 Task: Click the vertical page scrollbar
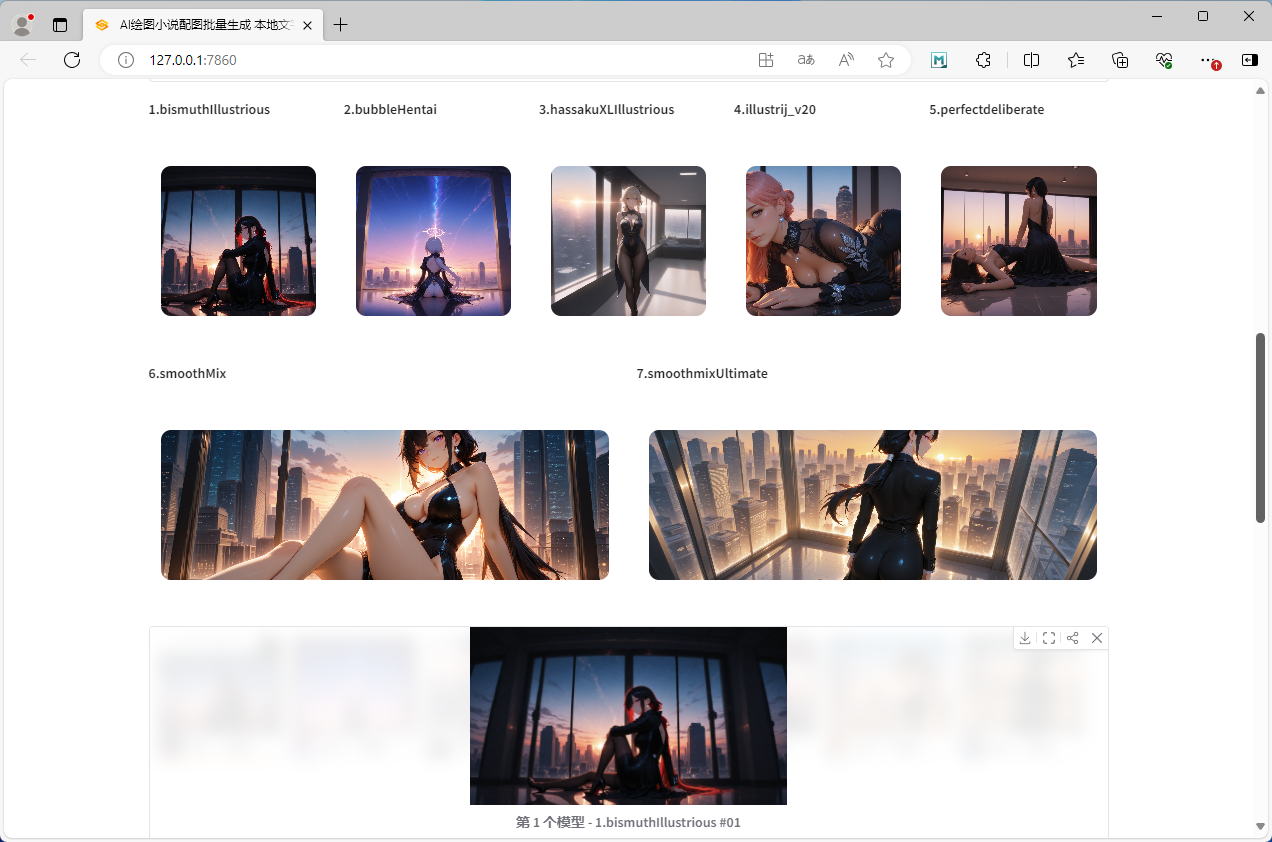1260,427
